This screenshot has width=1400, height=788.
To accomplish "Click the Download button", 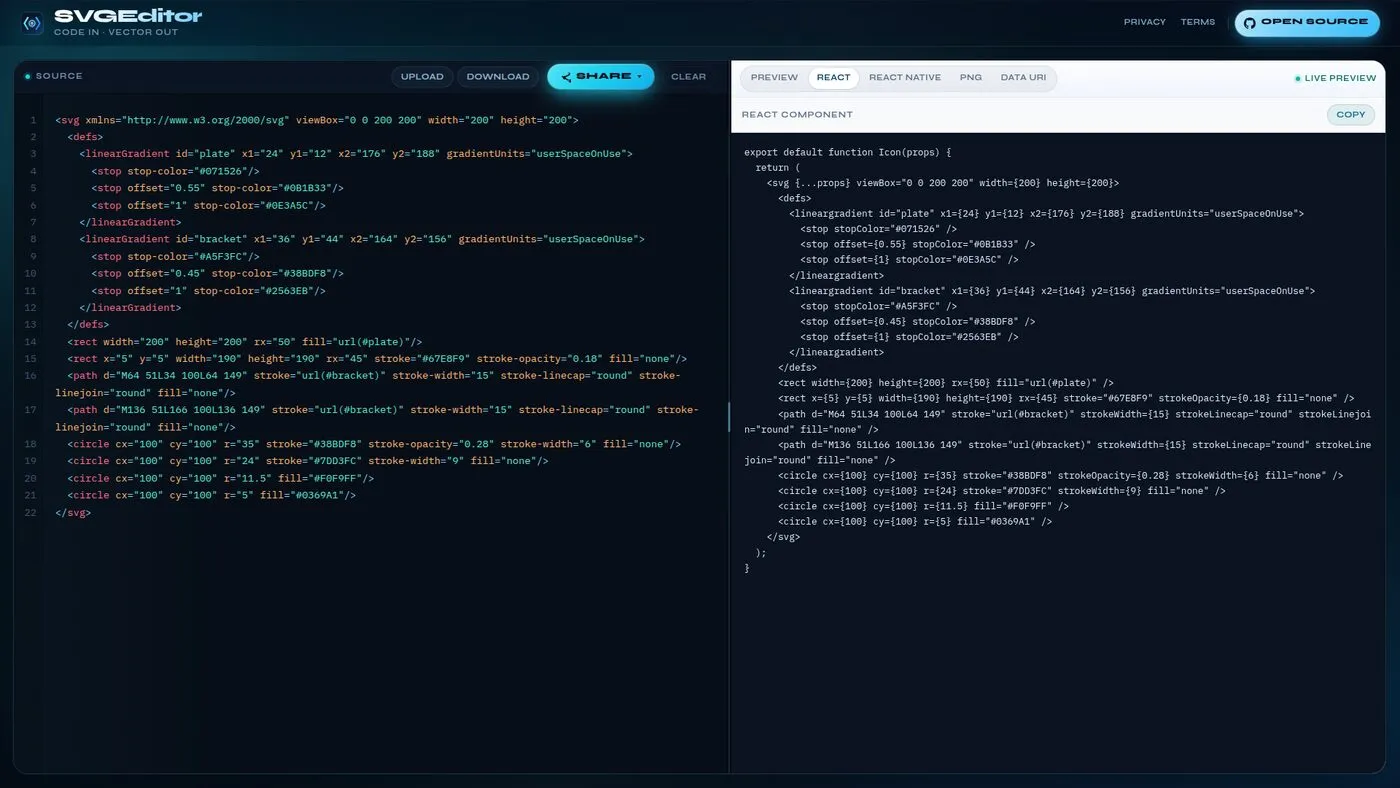I will [x=498, y=77].
